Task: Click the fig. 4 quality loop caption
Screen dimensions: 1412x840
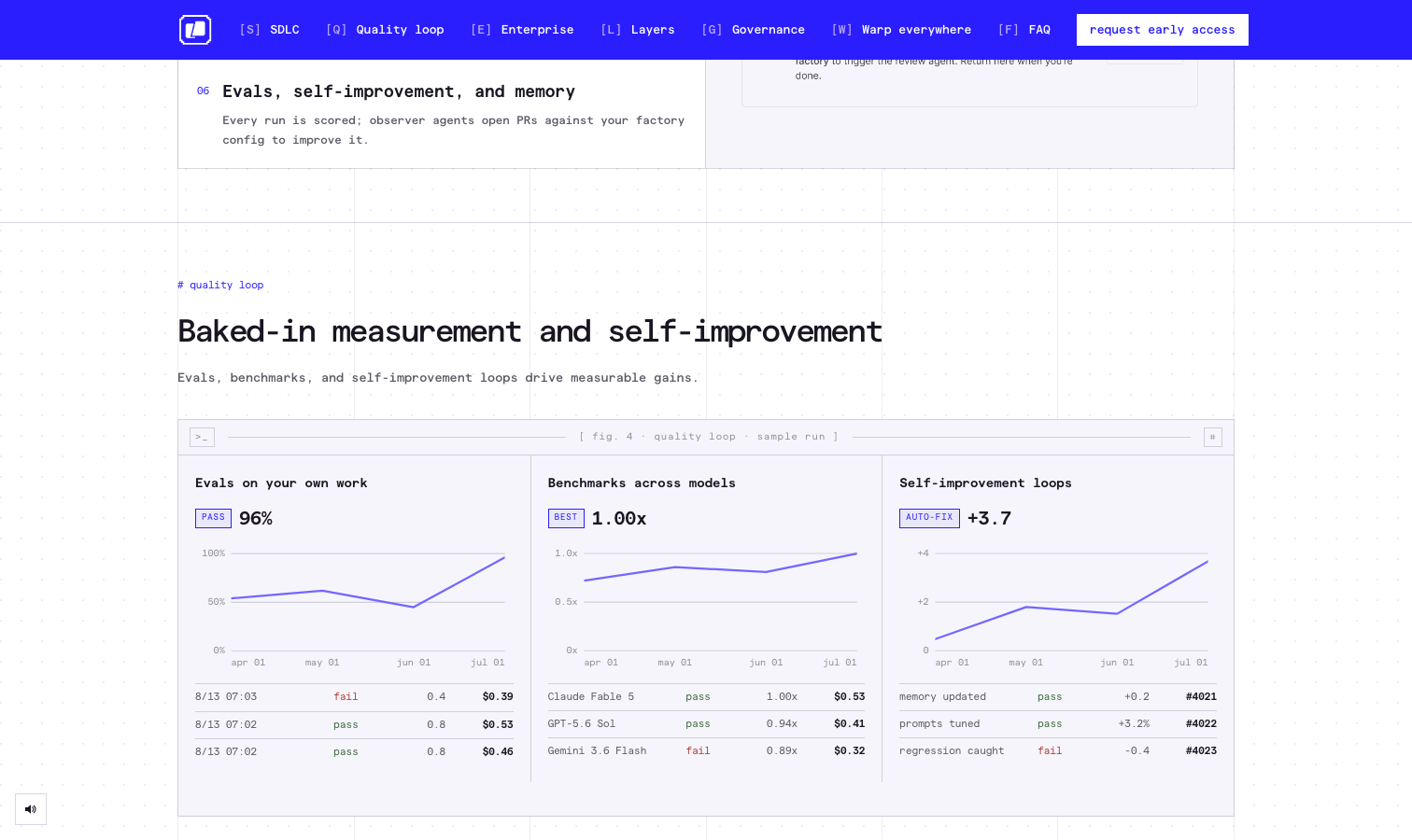Action: coord(709,437)
